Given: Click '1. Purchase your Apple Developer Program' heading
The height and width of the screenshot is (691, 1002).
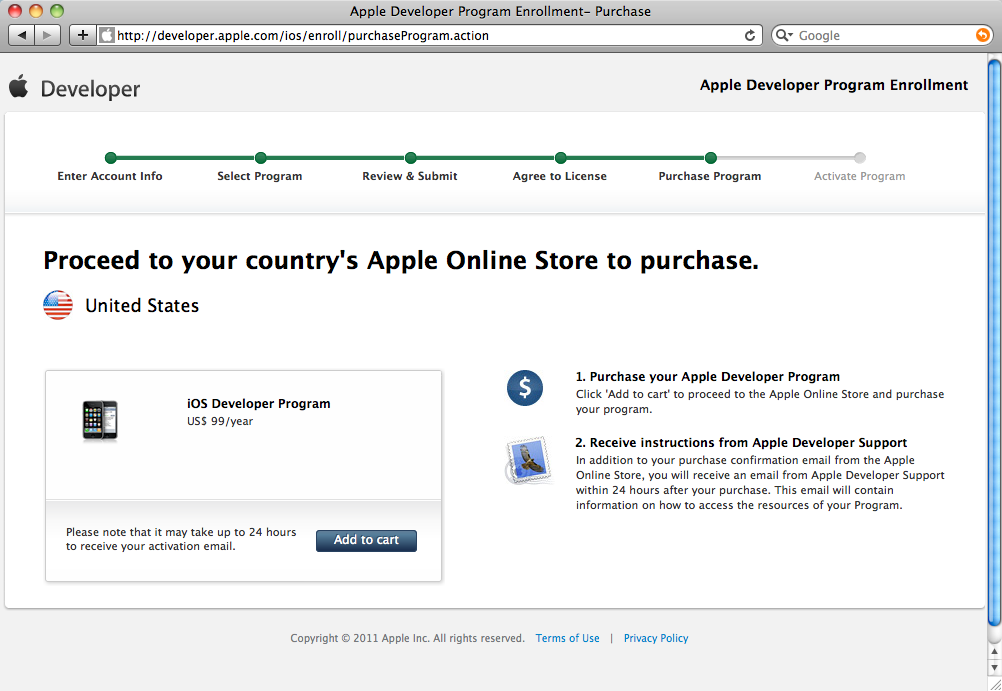Looking at the screenshot, I should click(x=708, y=377).
